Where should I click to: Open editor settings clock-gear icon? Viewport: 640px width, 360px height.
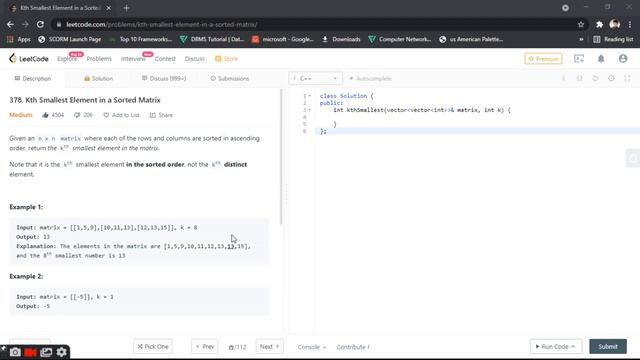tap(611, 78)
